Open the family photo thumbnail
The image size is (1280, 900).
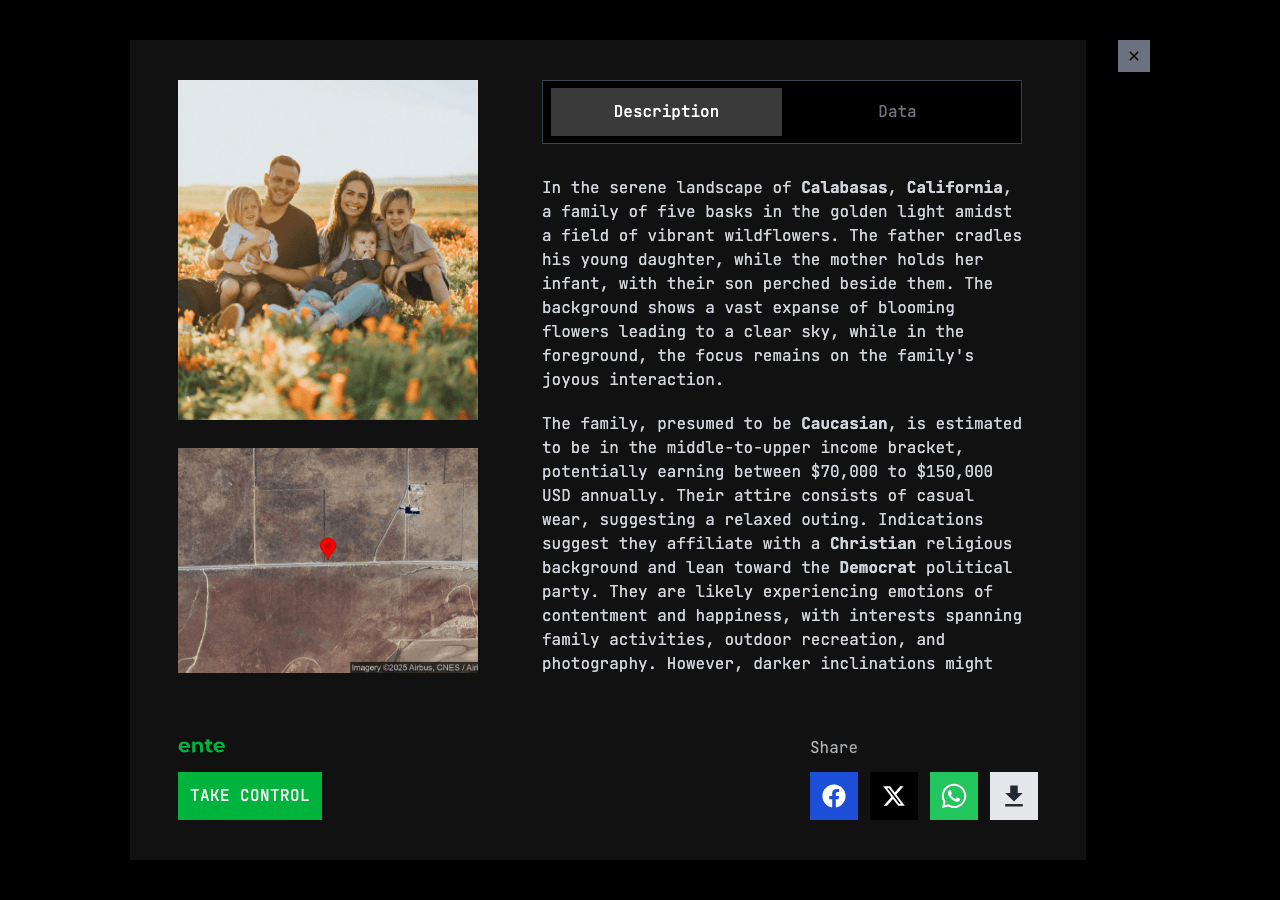pyautogui.click(x=328, y=250)
